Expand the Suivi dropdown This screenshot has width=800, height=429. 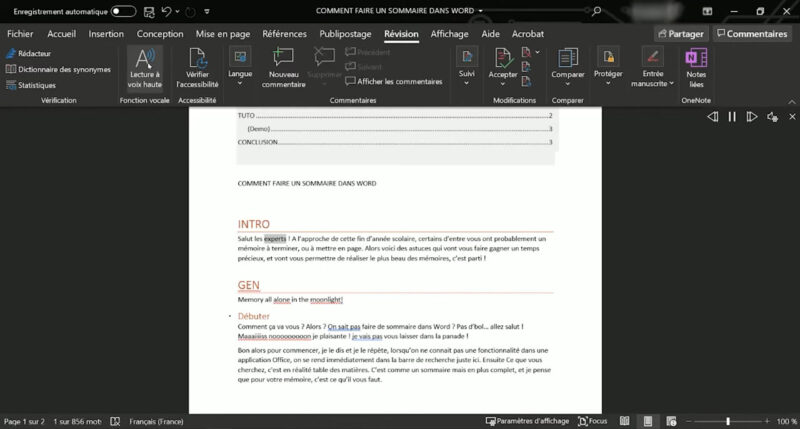tap(466, 82)
